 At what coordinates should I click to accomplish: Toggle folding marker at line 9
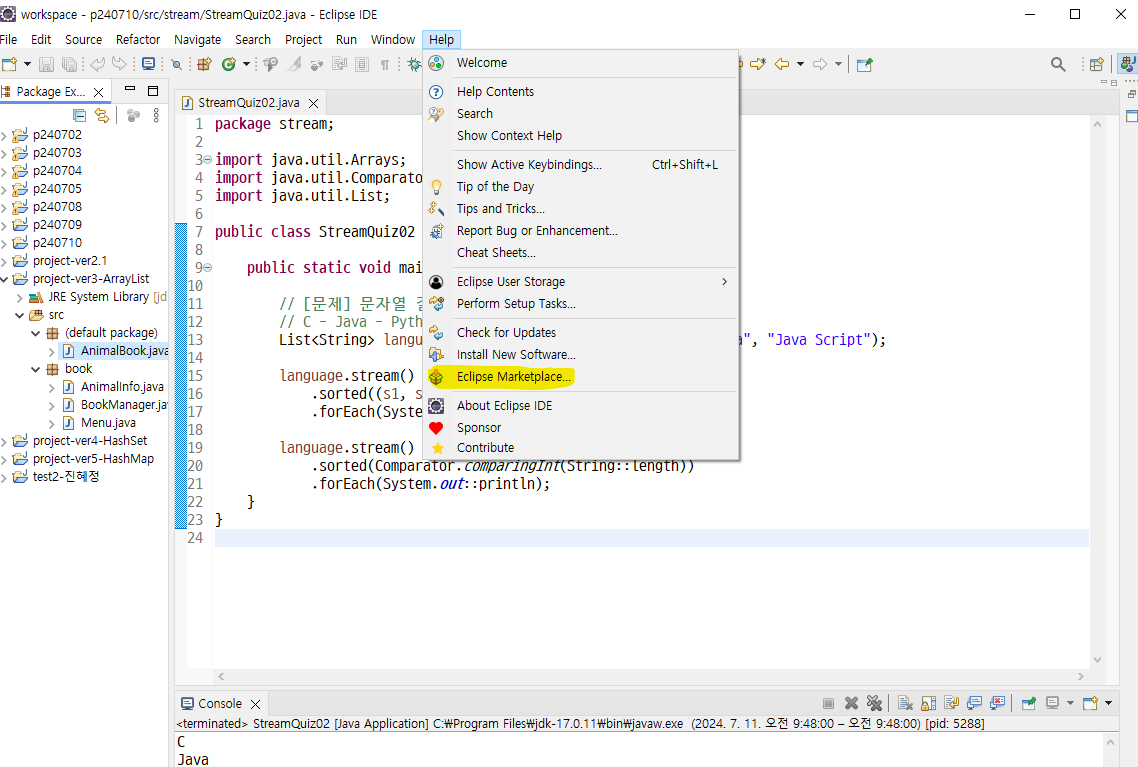208,267
